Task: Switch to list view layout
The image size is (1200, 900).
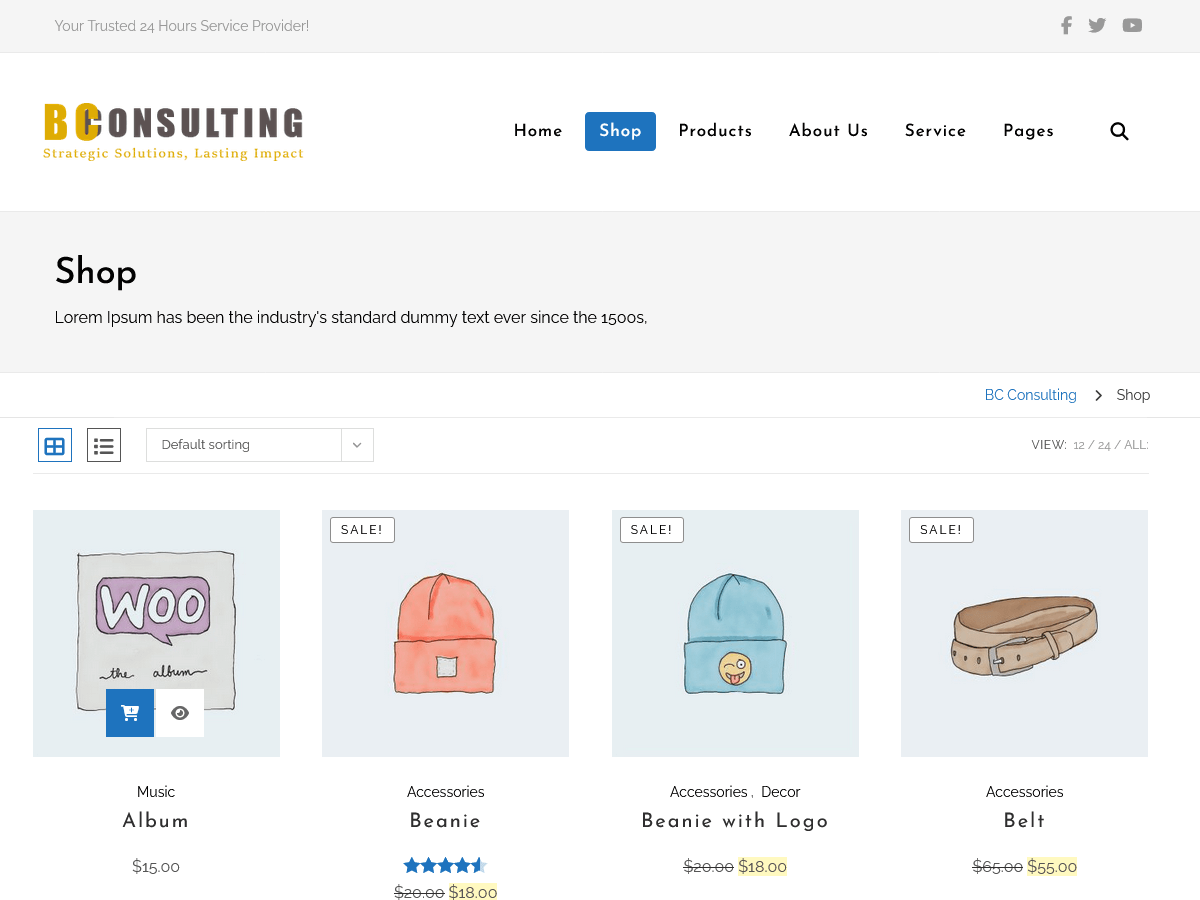Action: [103, 444]
